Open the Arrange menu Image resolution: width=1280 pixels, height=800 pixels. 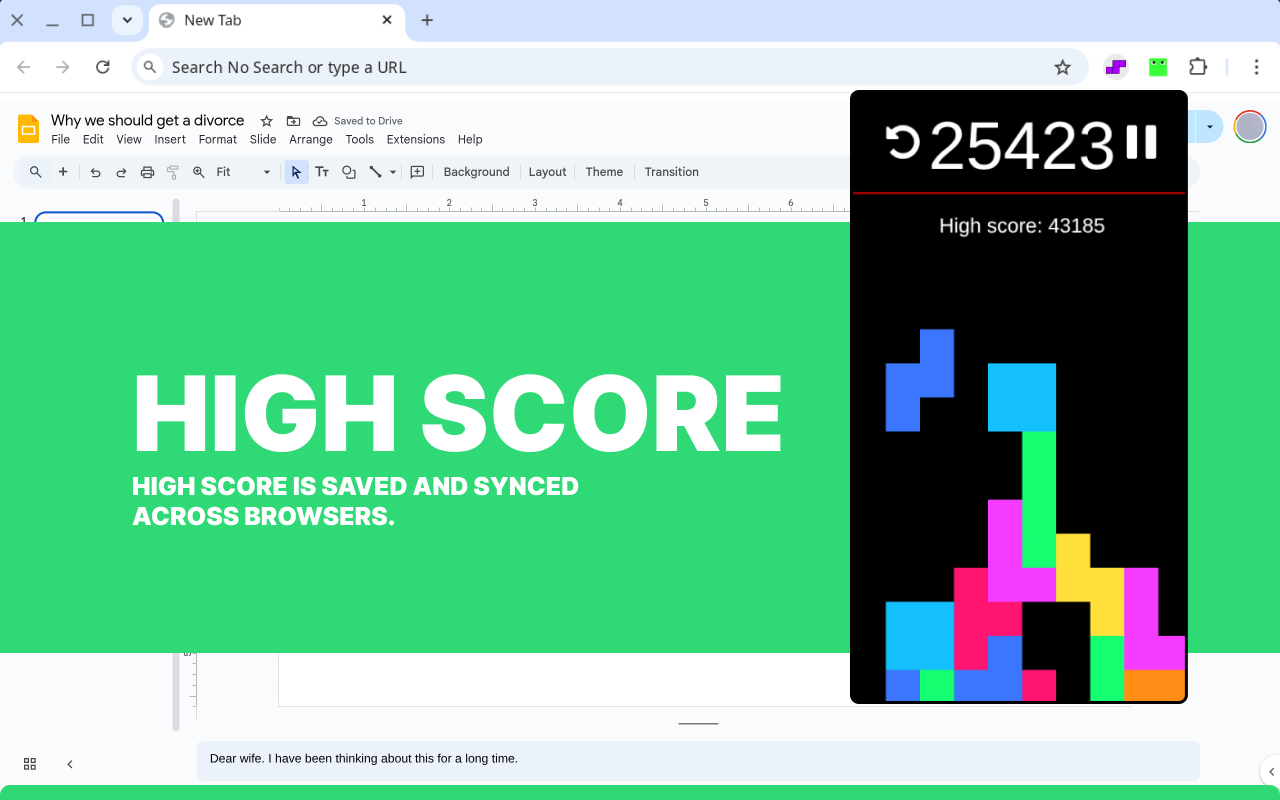(311, 140)
